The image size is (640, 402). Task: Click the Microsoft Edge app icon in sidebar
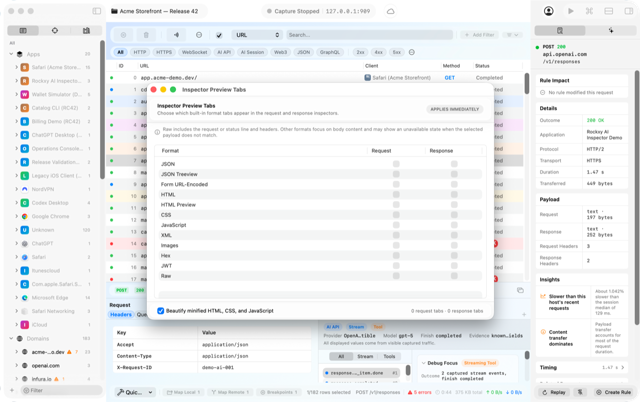click(x=24, y=298)
